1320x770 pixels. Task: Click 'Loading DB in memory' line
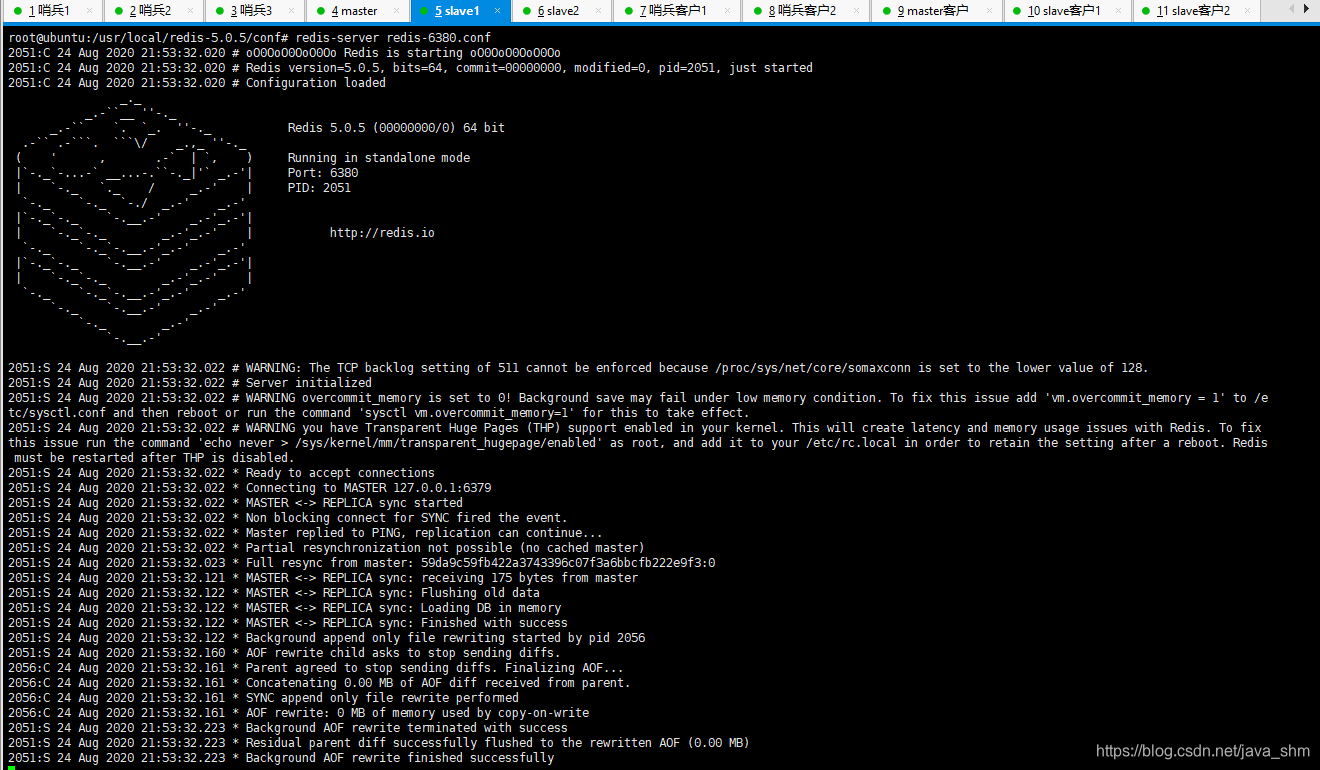[284, 608]
